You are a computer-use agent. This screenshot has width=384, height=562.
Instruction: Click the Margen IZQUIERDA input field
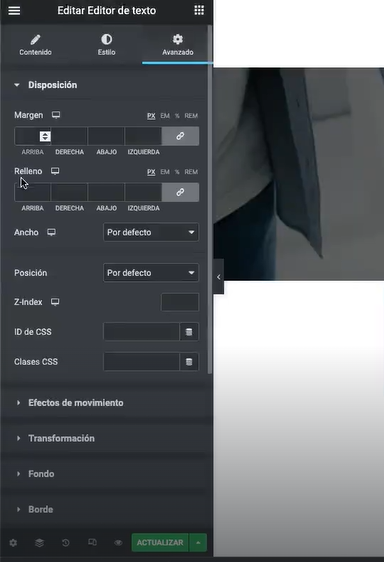click(143, 136)
